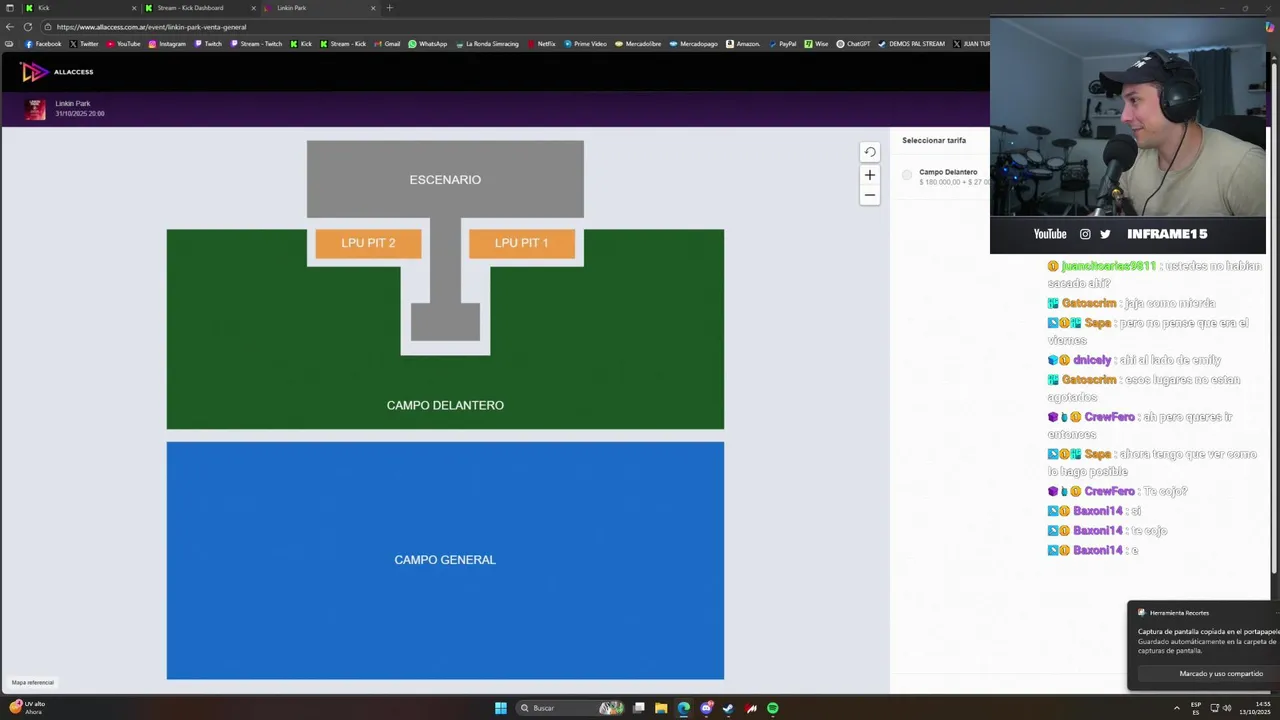This screenshot has width=1280, height=720.
Task: Open the Twitch bookmark
Action: click(x=208, y=44)
